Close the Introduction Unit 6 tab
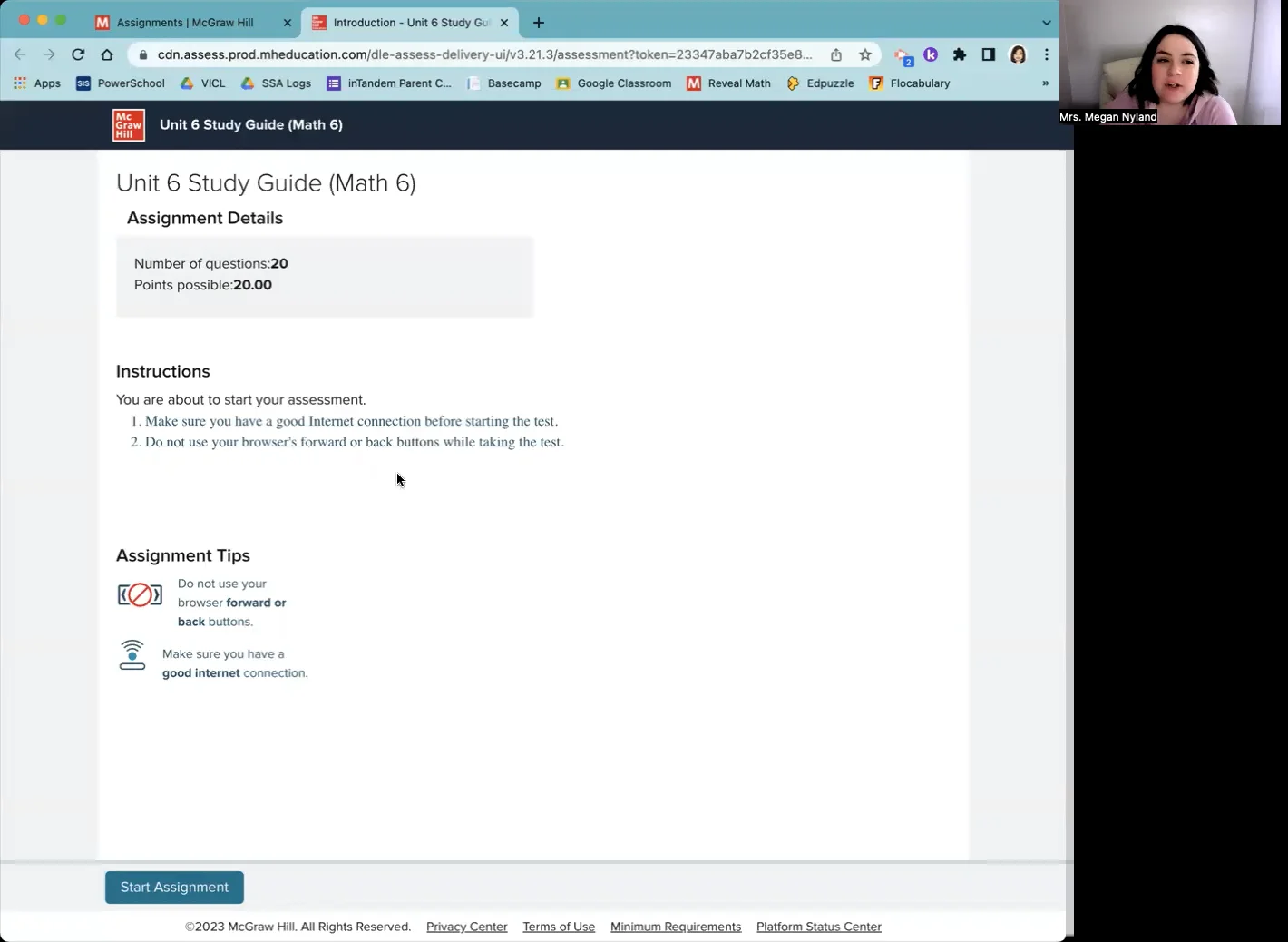The width and height of the screenshot is (1288, 942). tap(504, 23)
